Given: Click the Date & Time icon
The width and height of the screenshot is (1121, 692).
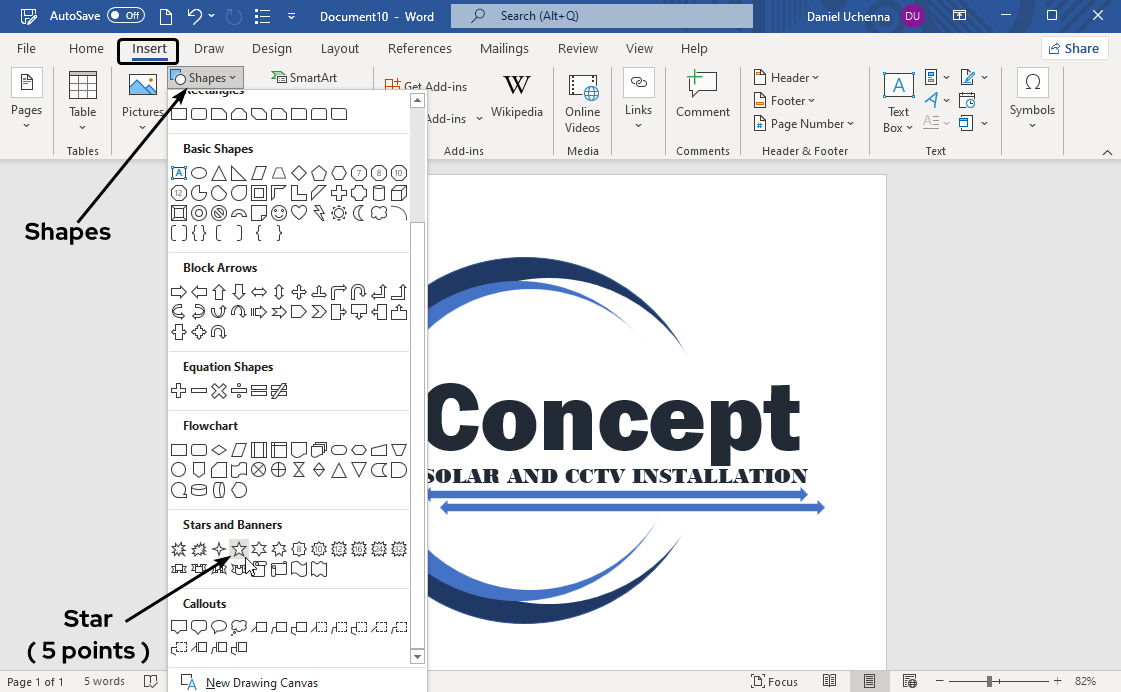Looking at the screenshot, I should click(967, 100).
